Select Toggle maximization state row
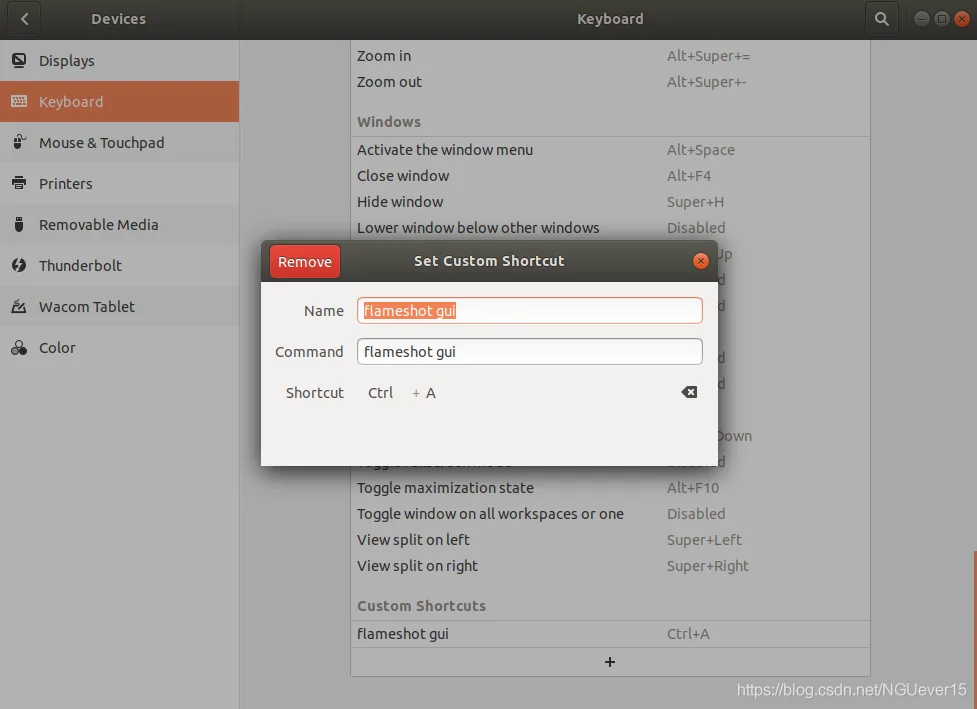The image size is (977, 709). coord(610,488)
